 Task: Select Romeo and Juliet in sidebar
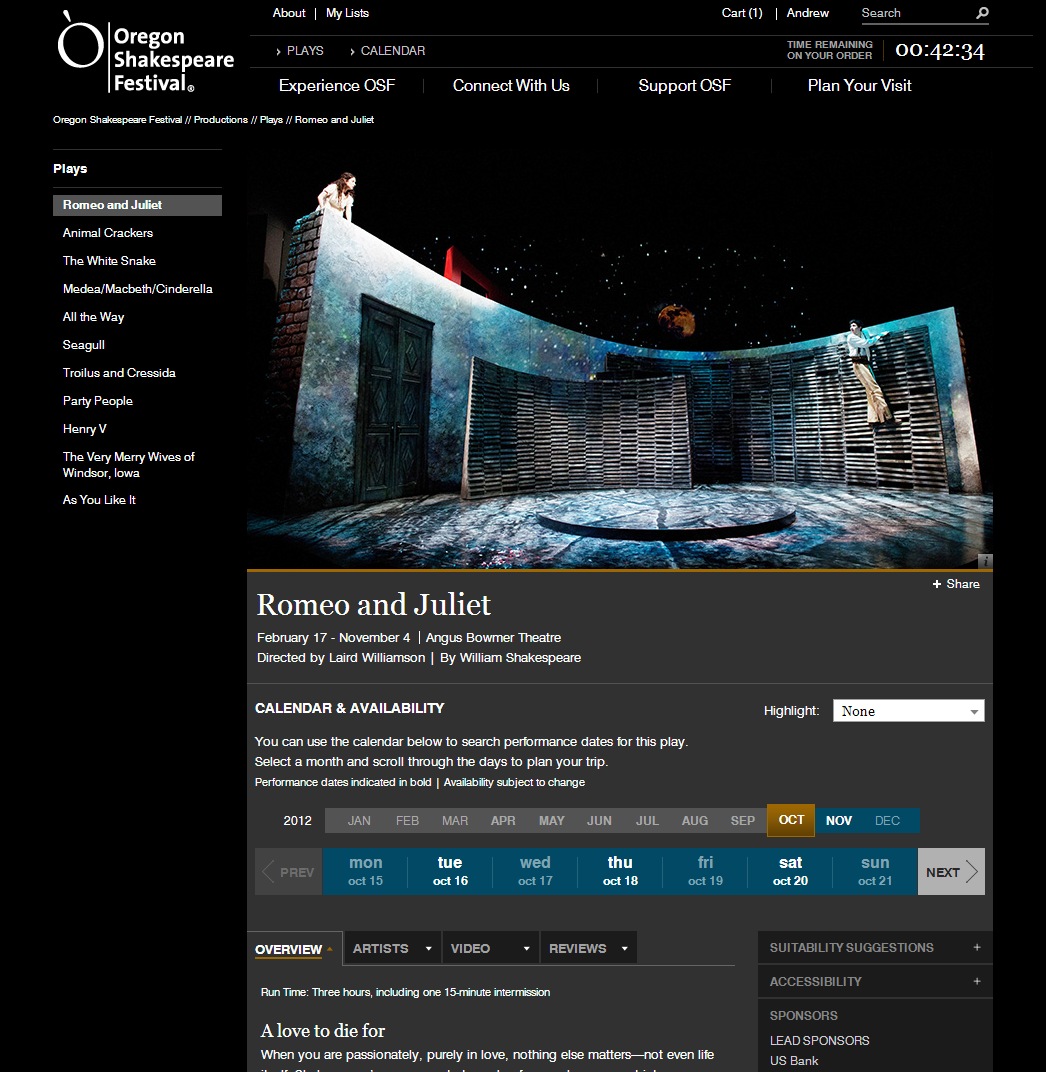pos(137,205)
